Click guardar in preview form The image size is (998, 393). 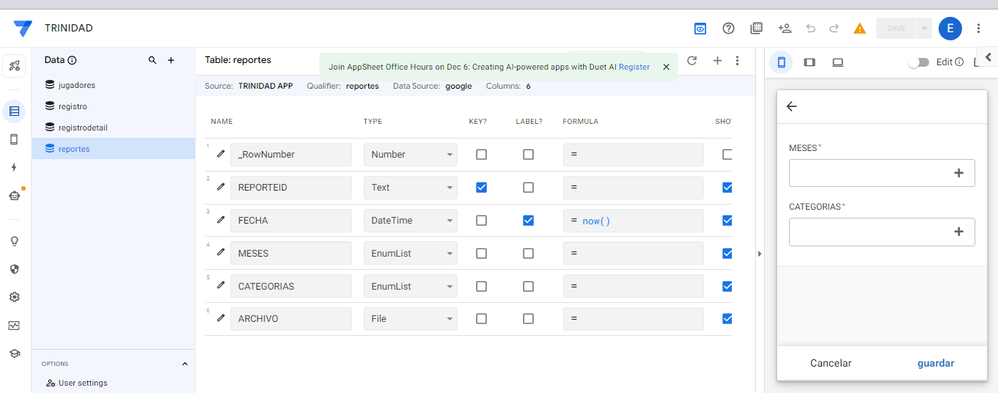[x=936, y=363]
